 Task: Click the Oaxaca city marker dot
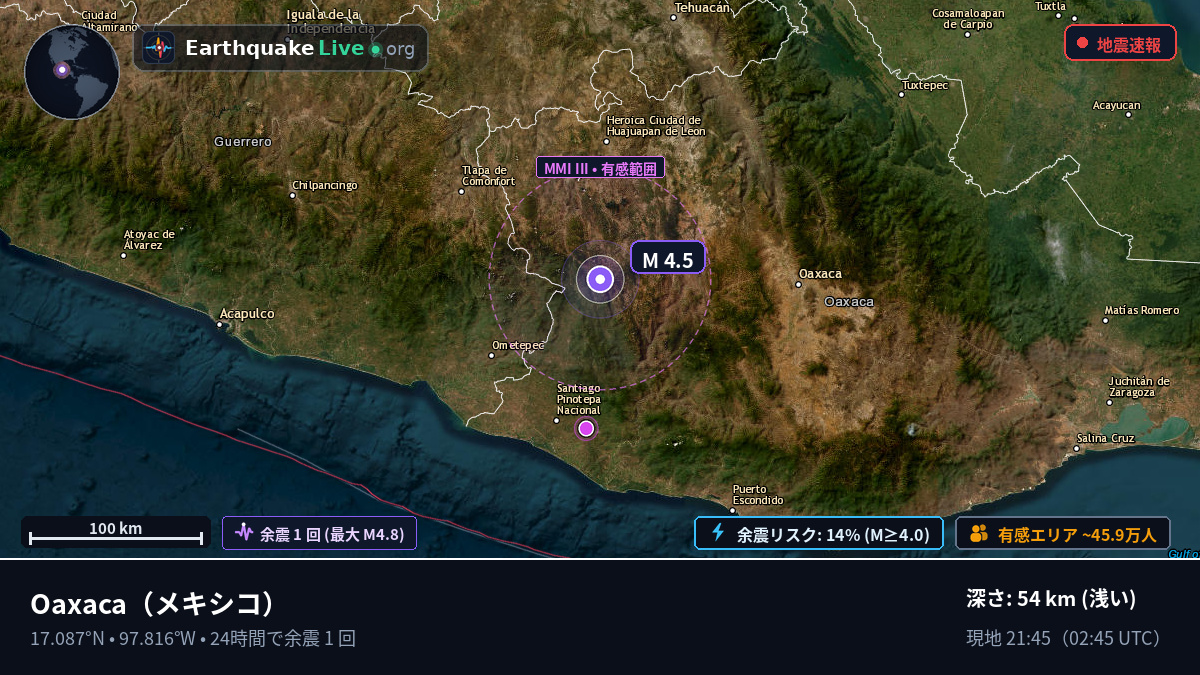[798, 284]
